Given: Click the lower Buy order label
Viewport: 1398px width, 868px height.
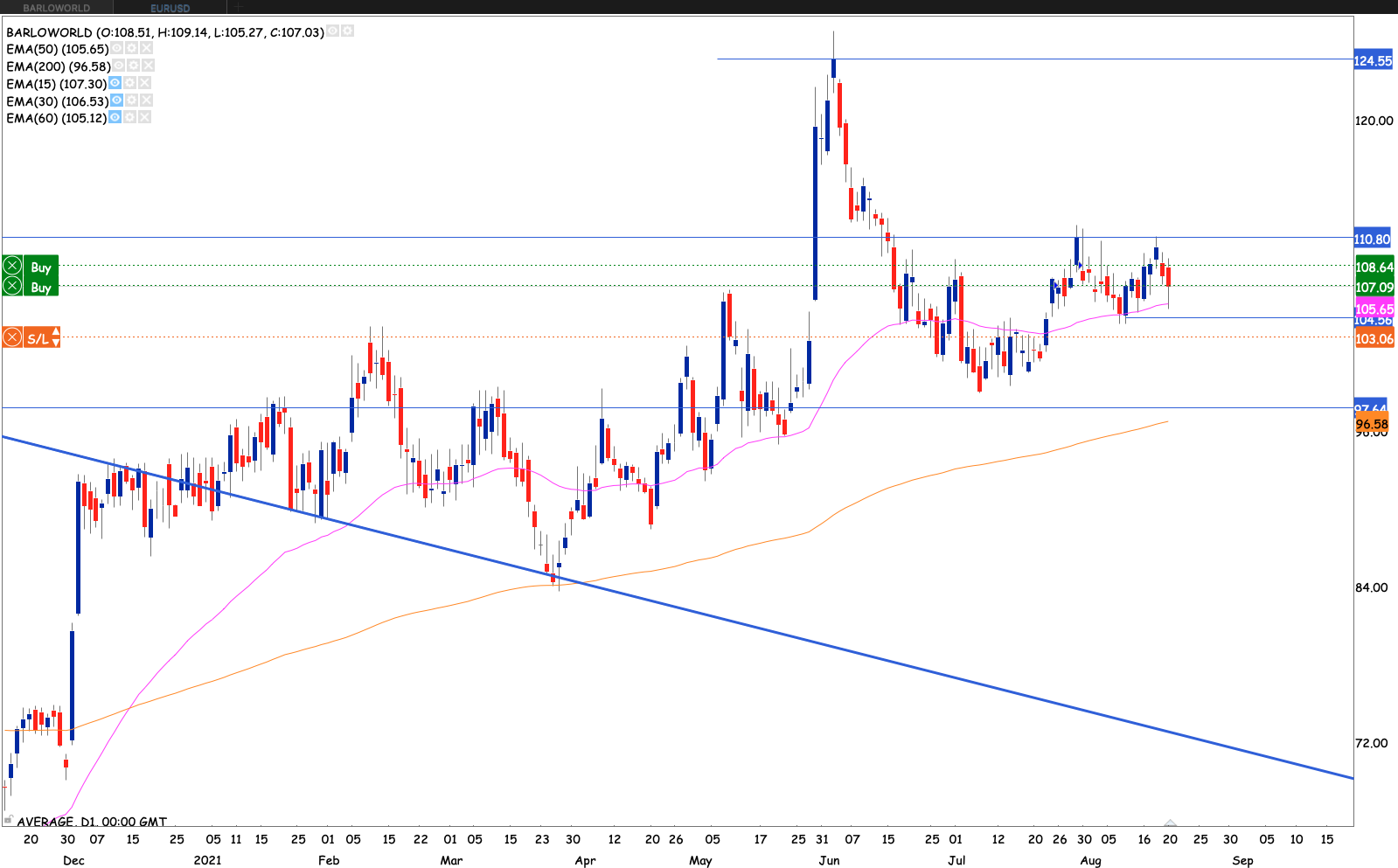Looking at the screenshot, I should (x=40, y=287).
